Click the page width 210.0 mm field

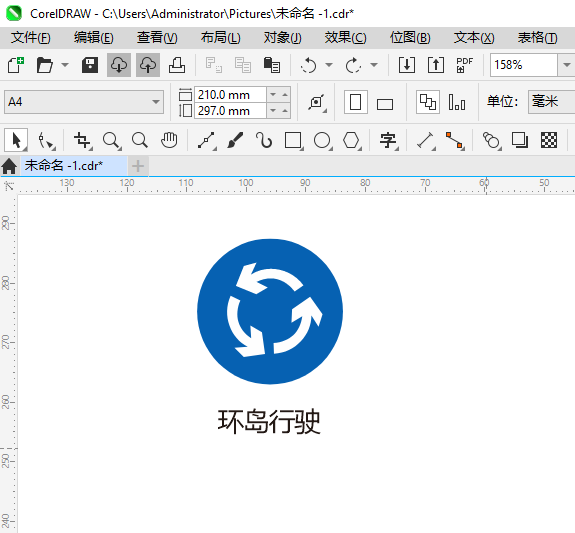(x=230, y=95)
